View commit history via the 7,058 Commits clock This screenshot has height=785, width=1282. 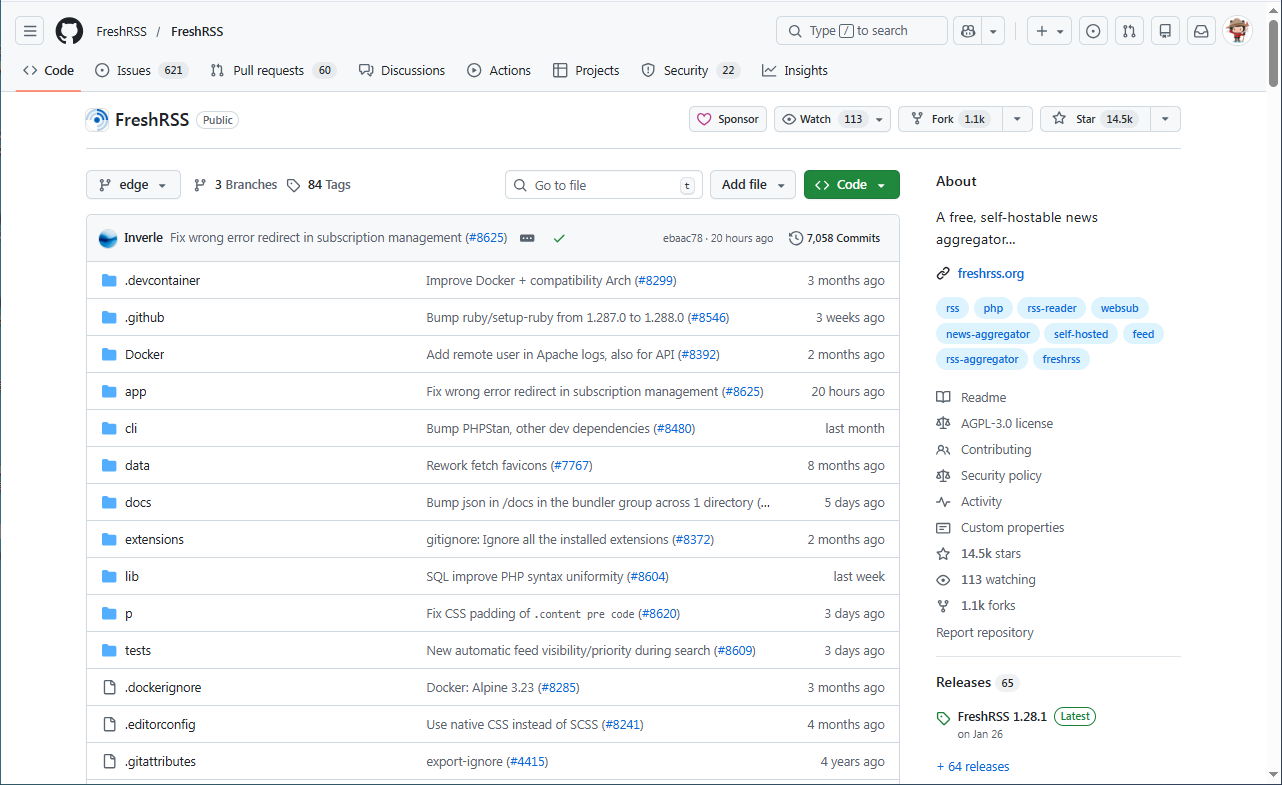pos(834,237)
